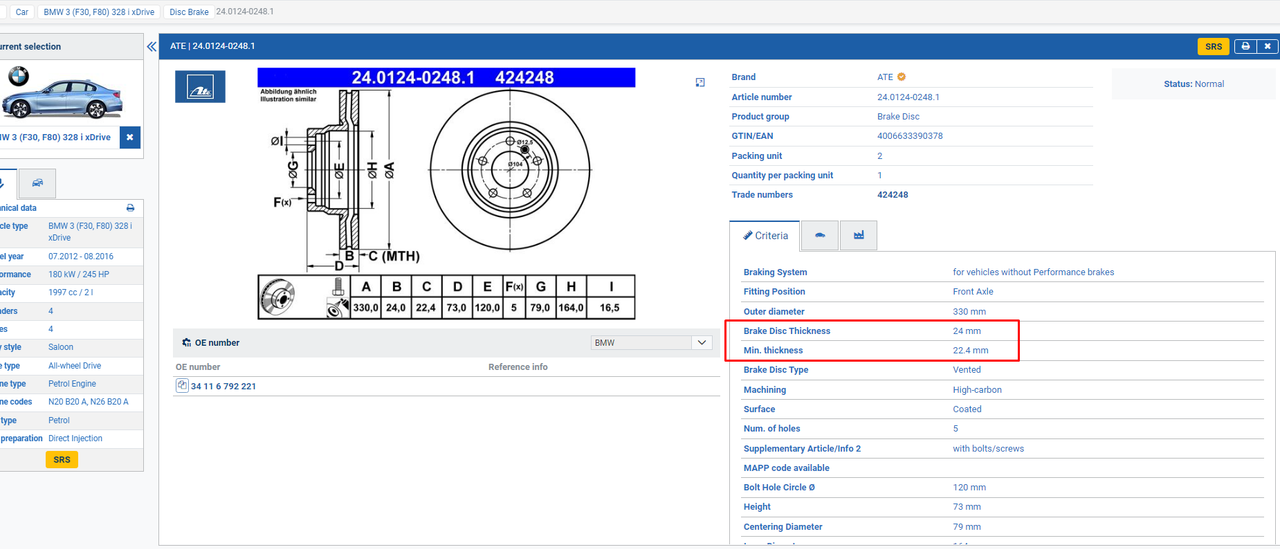Viewport: 1280px width, 549px height.
Task: Switch to the manufacturer factory icon tab
Action: [x=859, y=235]
